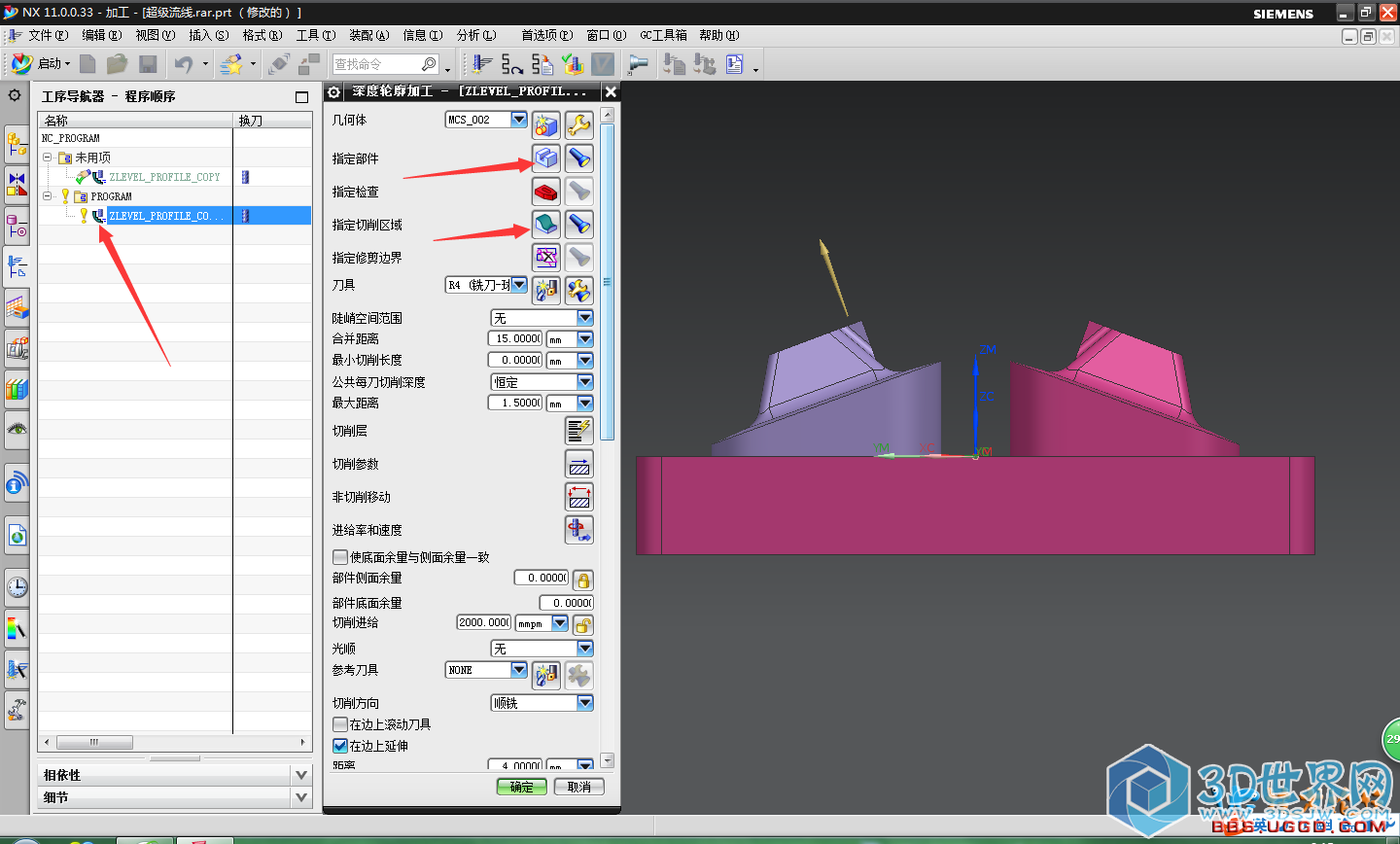Click the verify tool path toolbar icon
Screen dimensions: 1400x844
(x=573, y=64)
